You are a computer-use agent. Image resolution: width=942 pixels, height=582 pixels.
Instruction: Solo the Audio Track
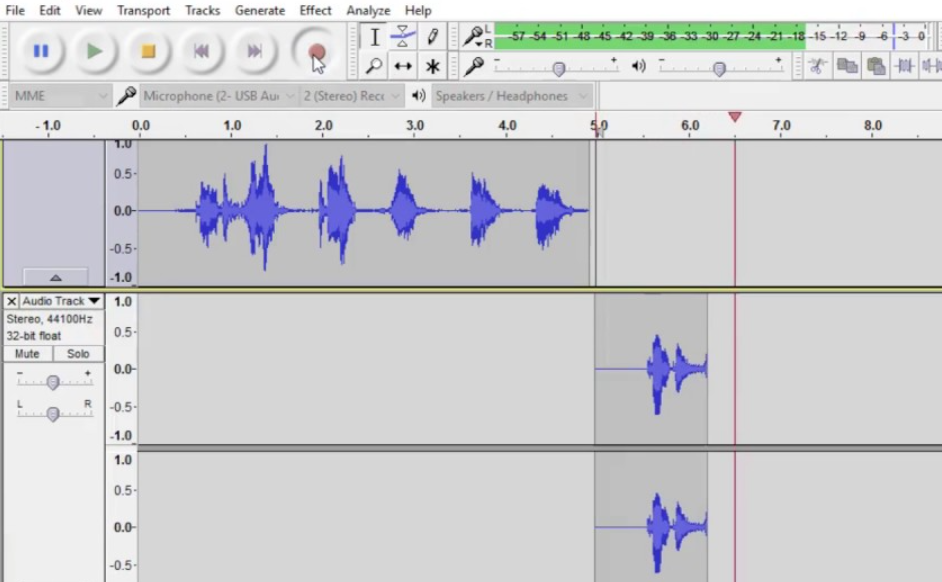coord(78,354)
